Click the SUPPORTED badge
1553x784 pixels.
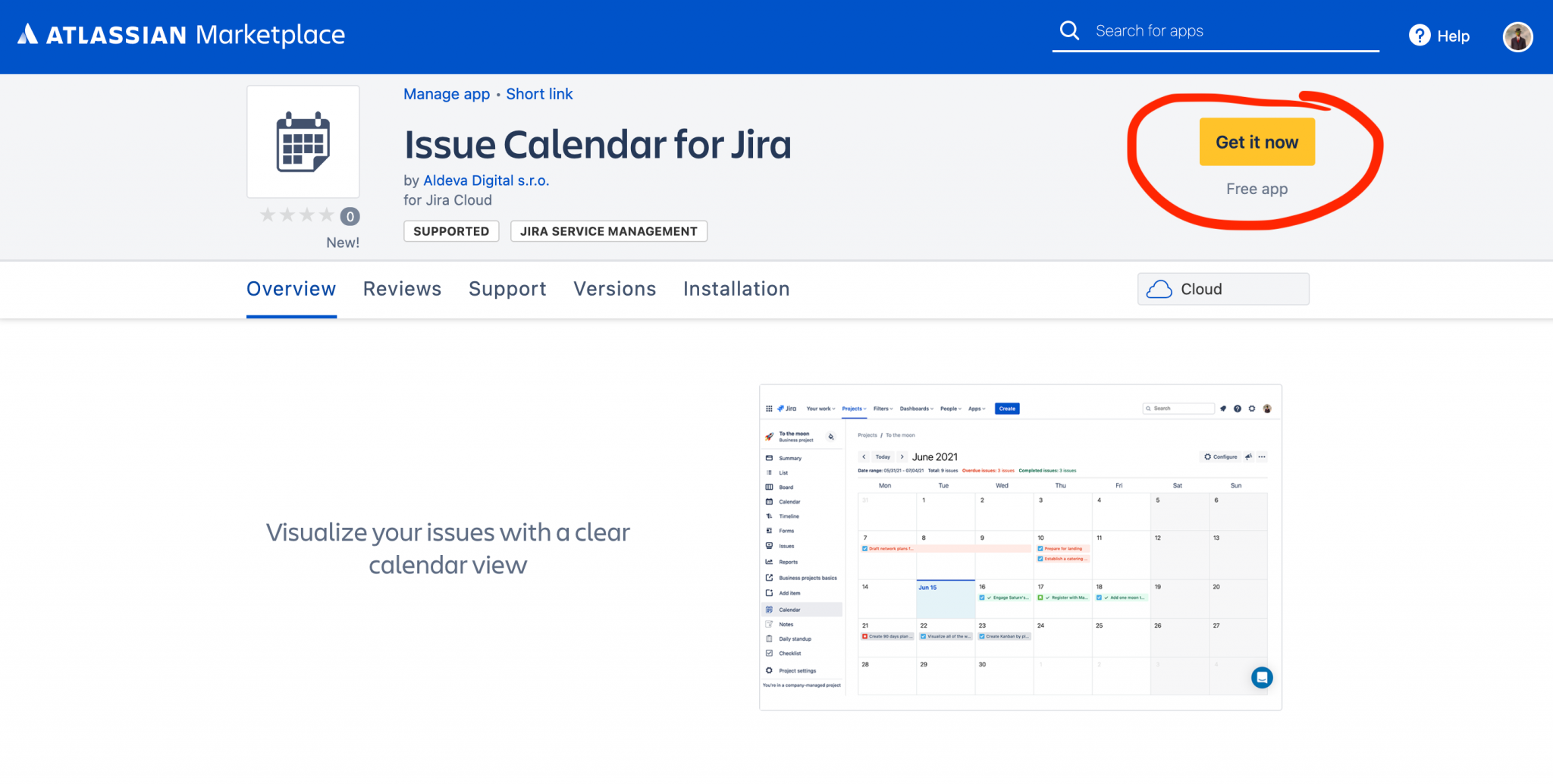[451, 231]
